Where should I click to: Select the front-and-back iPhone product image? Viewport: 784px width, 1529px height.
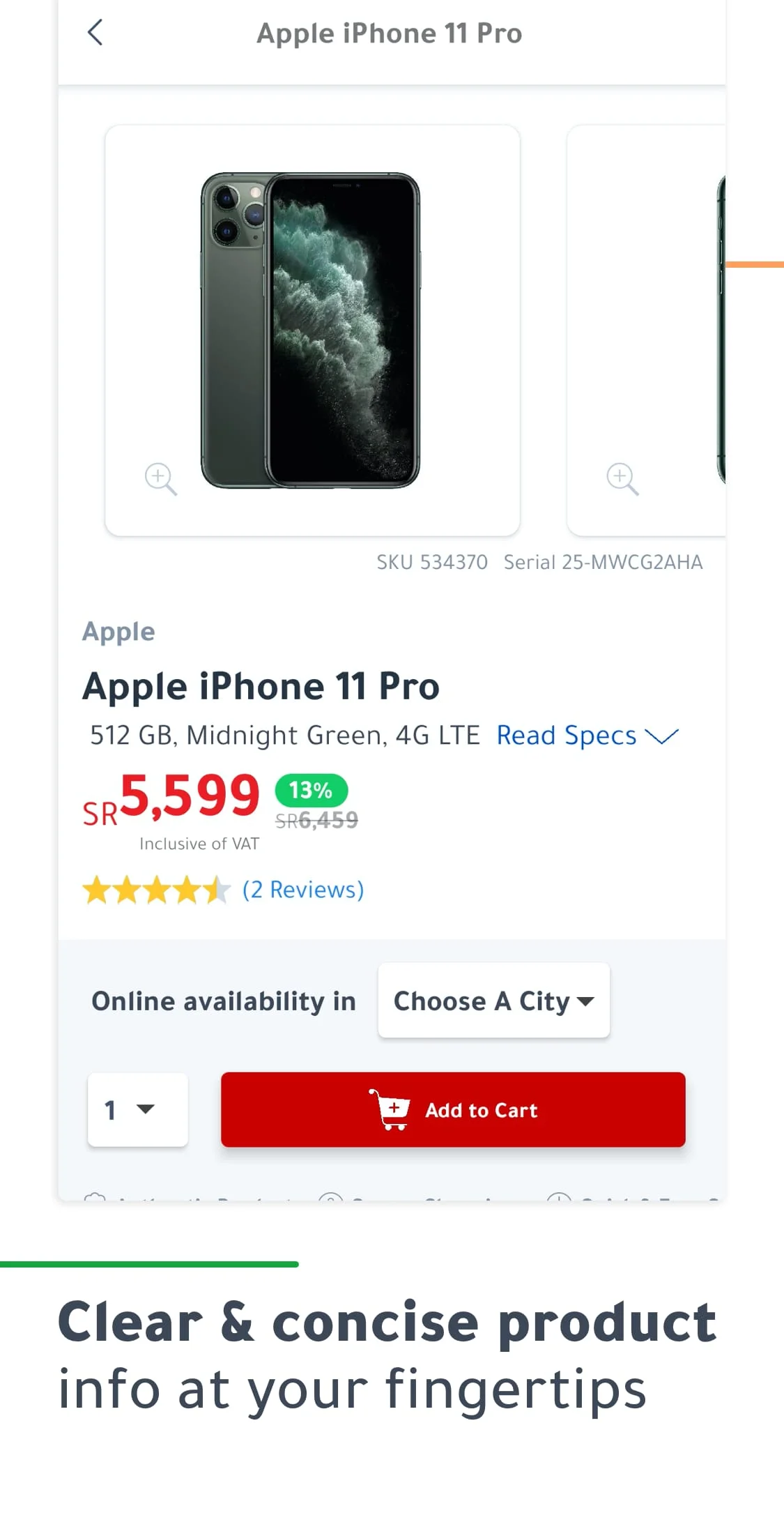coord(311,330)
